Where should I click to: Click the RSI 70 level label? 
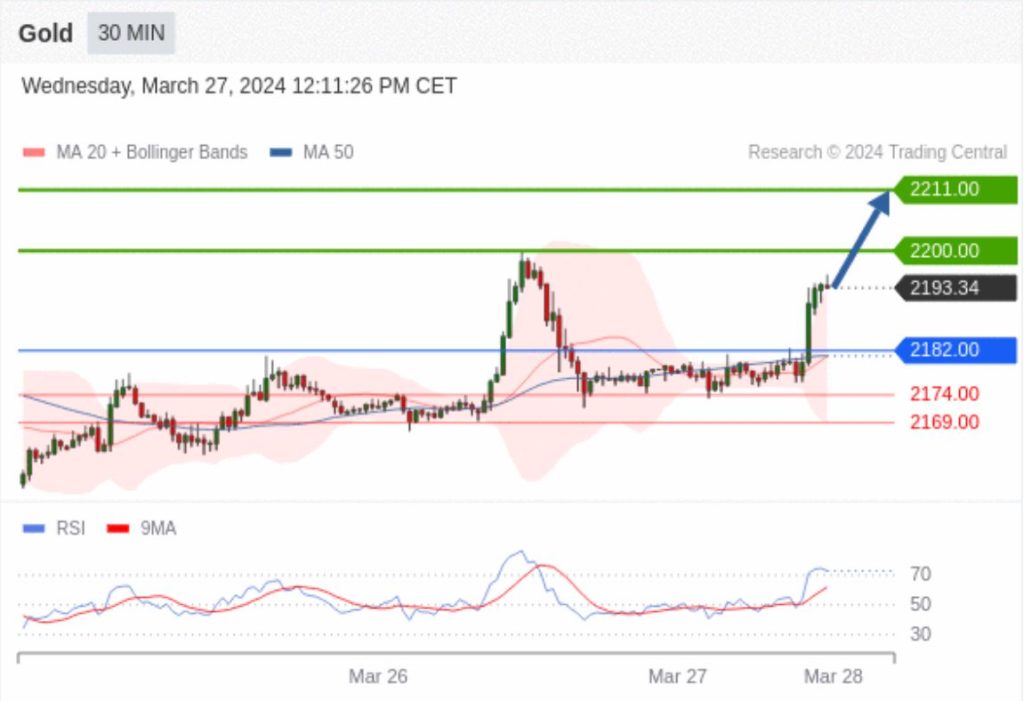click(x=920, y=574)
